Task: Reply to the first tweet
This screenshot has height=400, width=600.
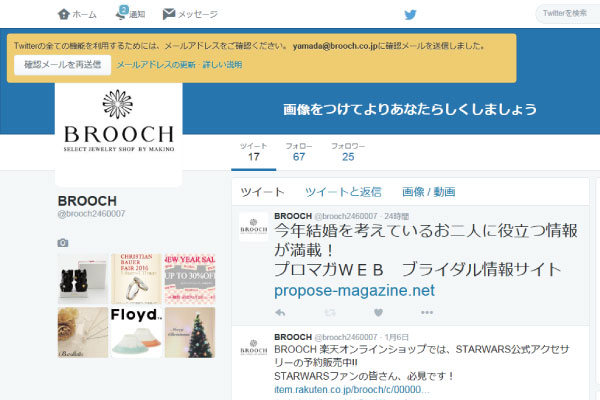Action: click(280, 313)
